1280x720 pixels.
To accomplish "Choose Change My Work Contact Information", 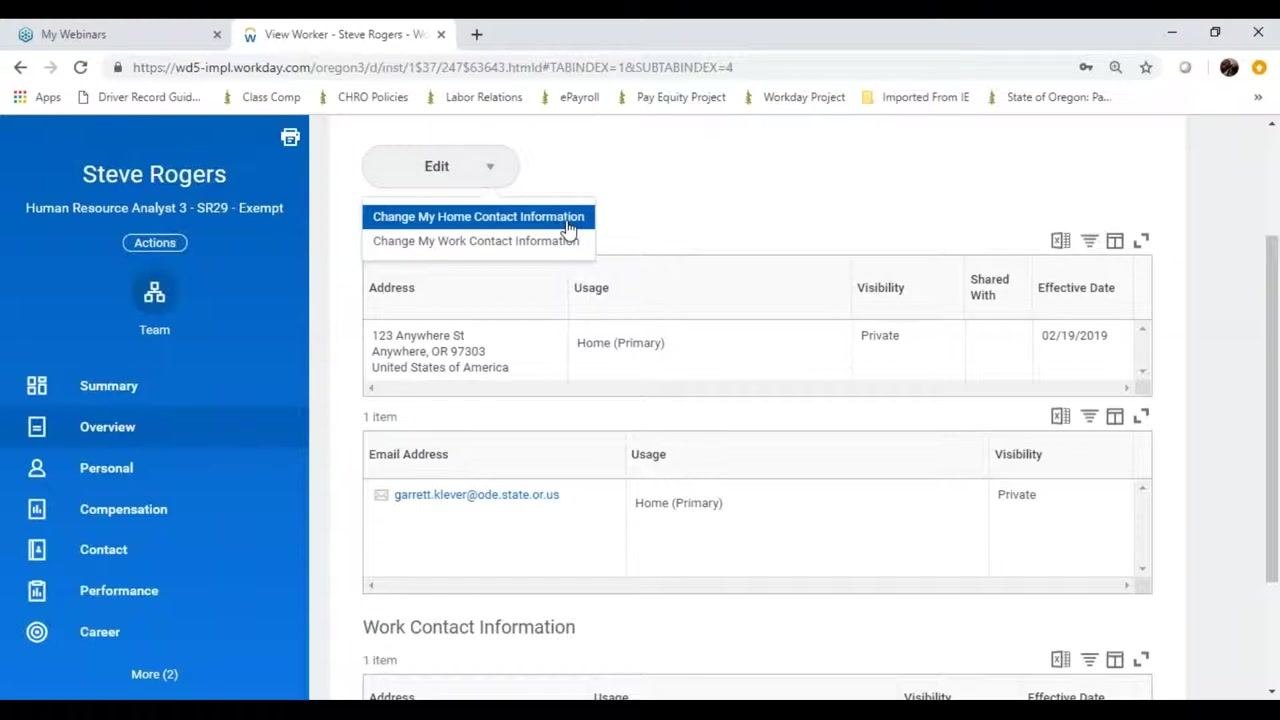I will 478,241.
